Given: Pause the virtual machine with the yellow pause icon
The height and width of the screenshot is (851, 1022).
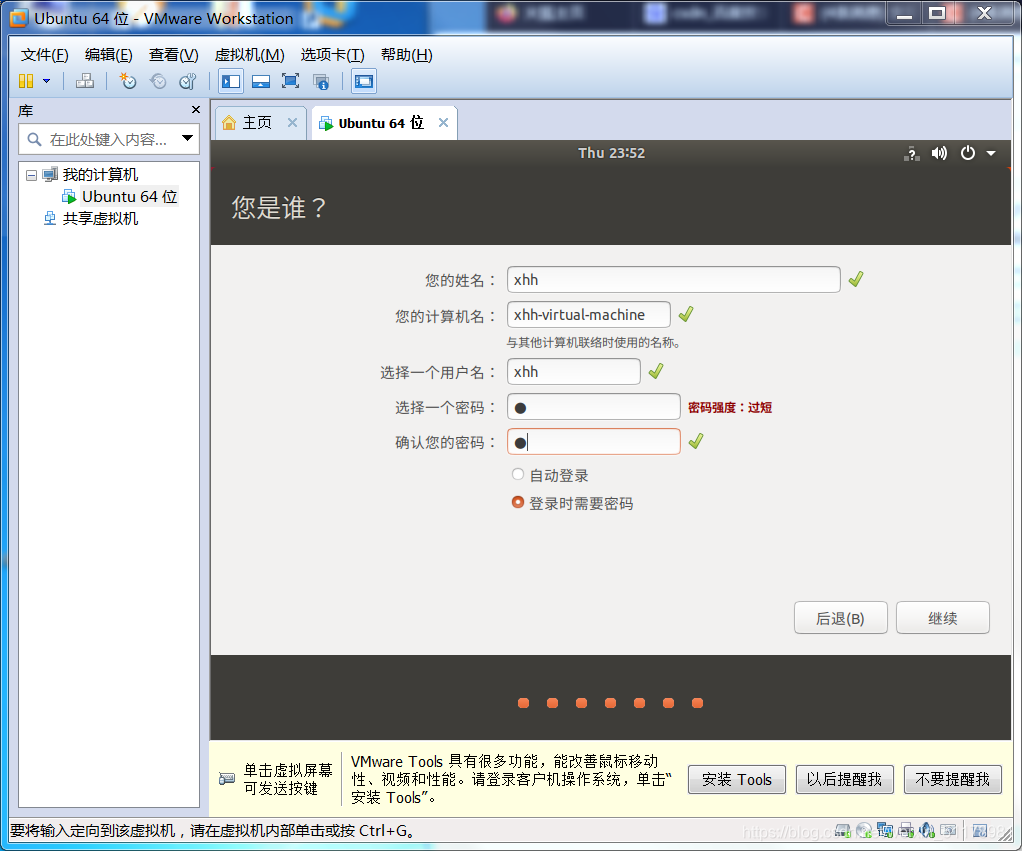Looking at the screenshot, I should [26, 81].
